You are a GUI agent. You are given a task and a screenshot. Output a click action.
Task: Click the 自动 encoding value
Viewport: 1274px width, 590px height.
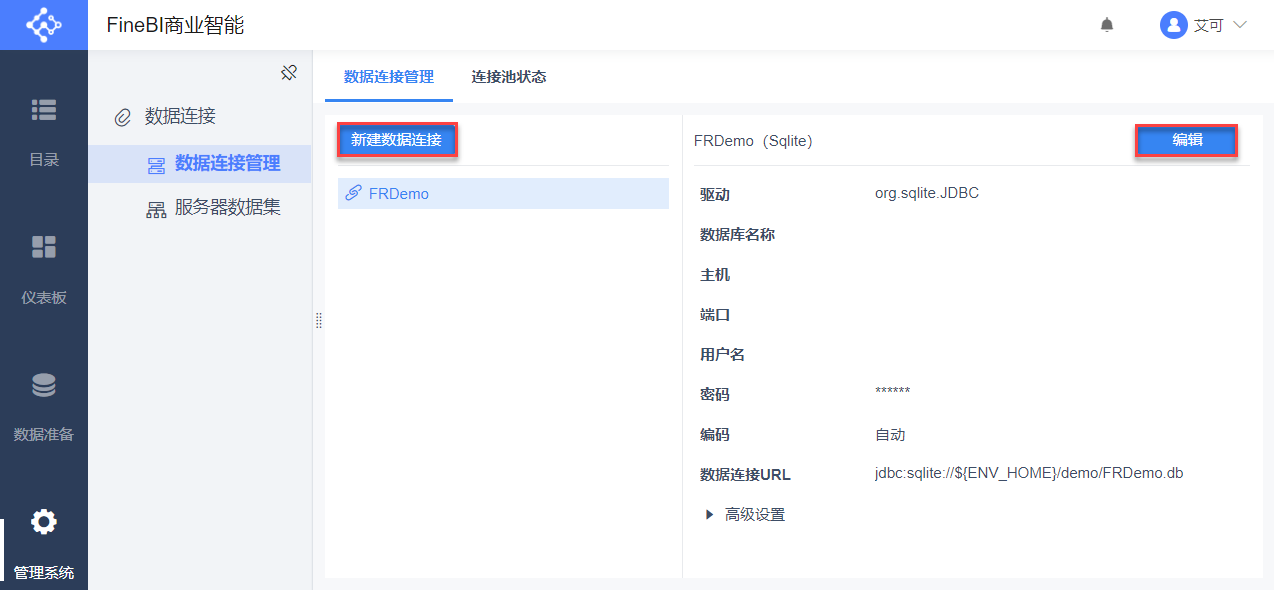click(x=890, y=434)
